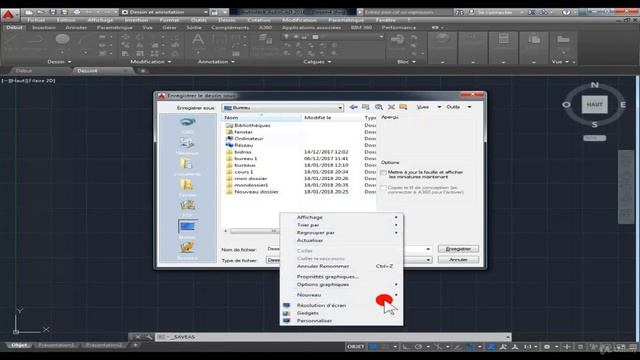
Task: Open the AutoCAD application menu logo button
Action: pos(9,15)
